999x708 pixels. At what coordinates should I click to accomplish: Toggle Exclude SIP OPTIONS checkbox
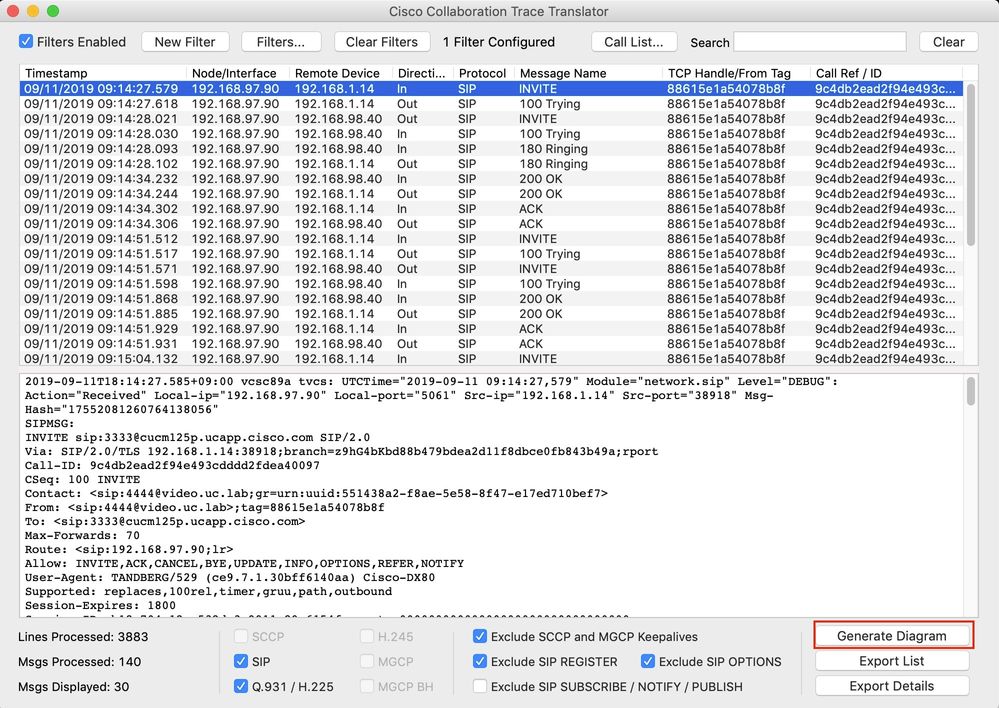pos(648,661)
